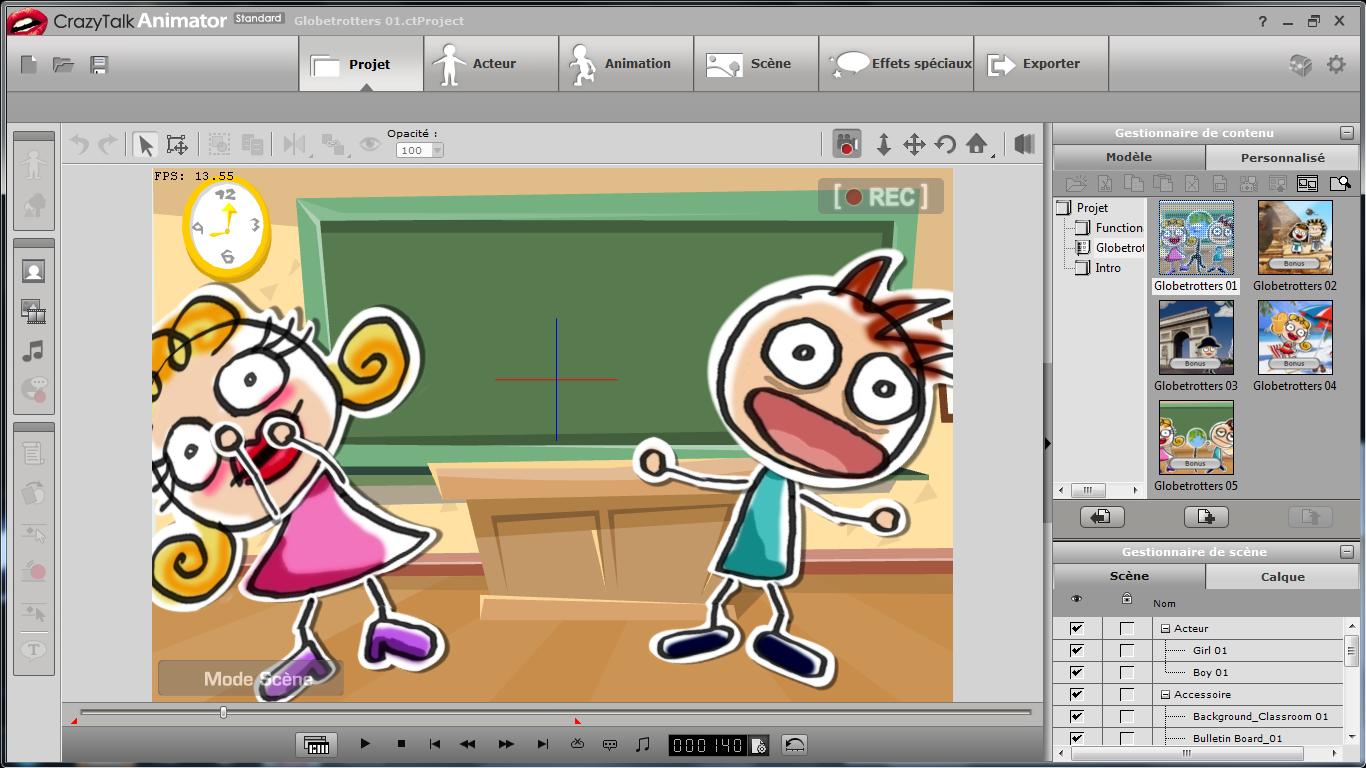Open the Opacité dropdown arrow

point(437,151)
